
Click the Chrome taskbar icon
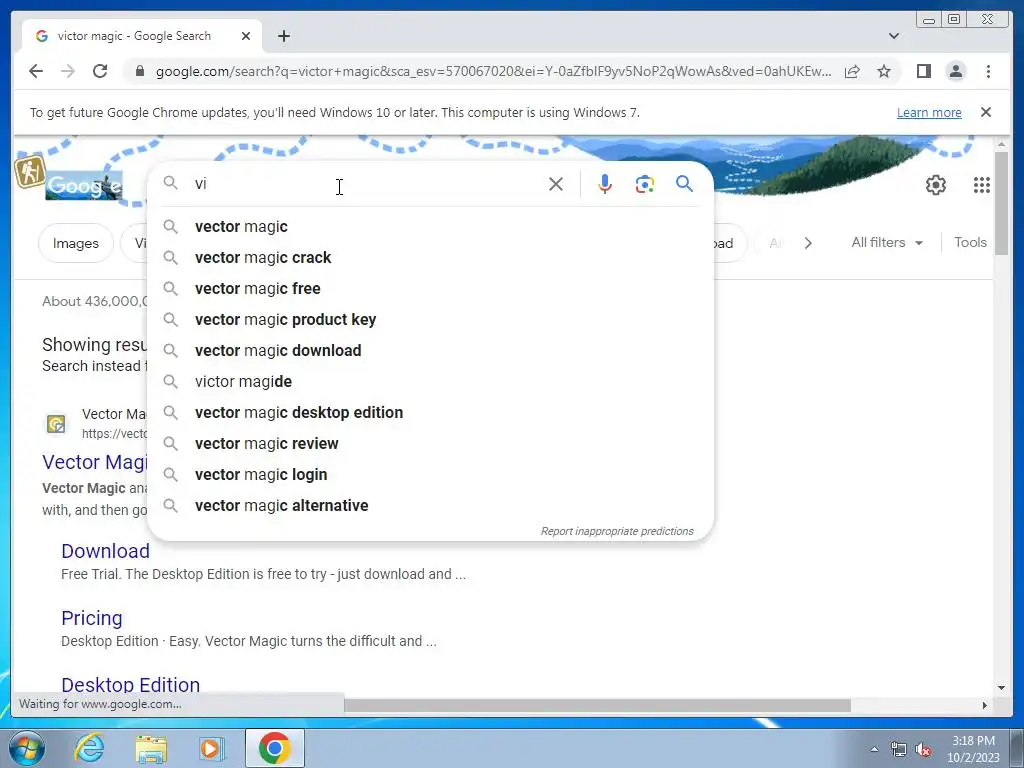(x=274, y=748)
